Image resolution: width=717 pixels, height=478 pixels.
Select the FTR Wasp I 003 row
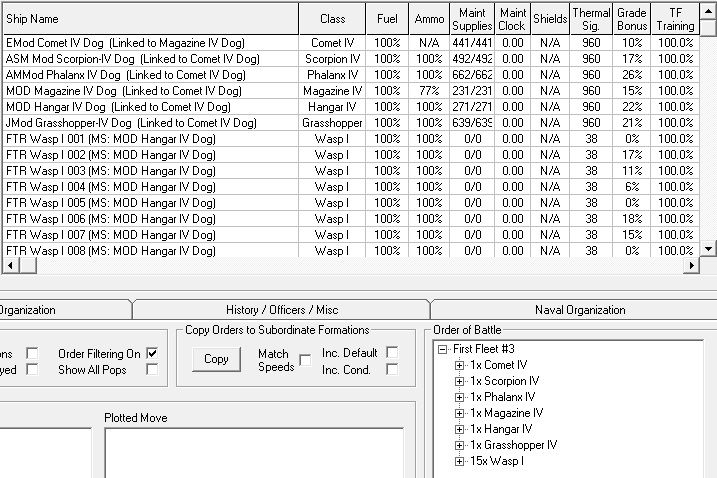click(351, 171)
